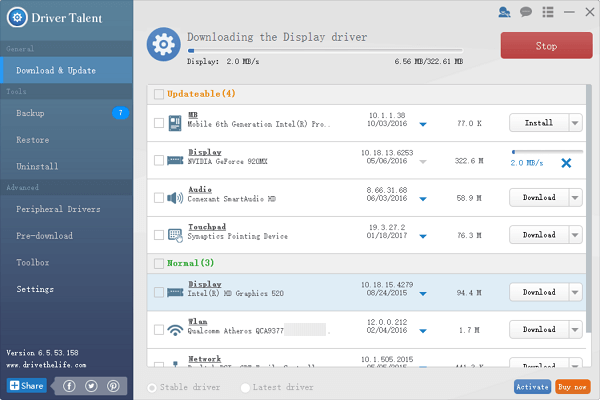Open the Toolbox section
This screenshot has width=600, height=400.
coord(67,263)
